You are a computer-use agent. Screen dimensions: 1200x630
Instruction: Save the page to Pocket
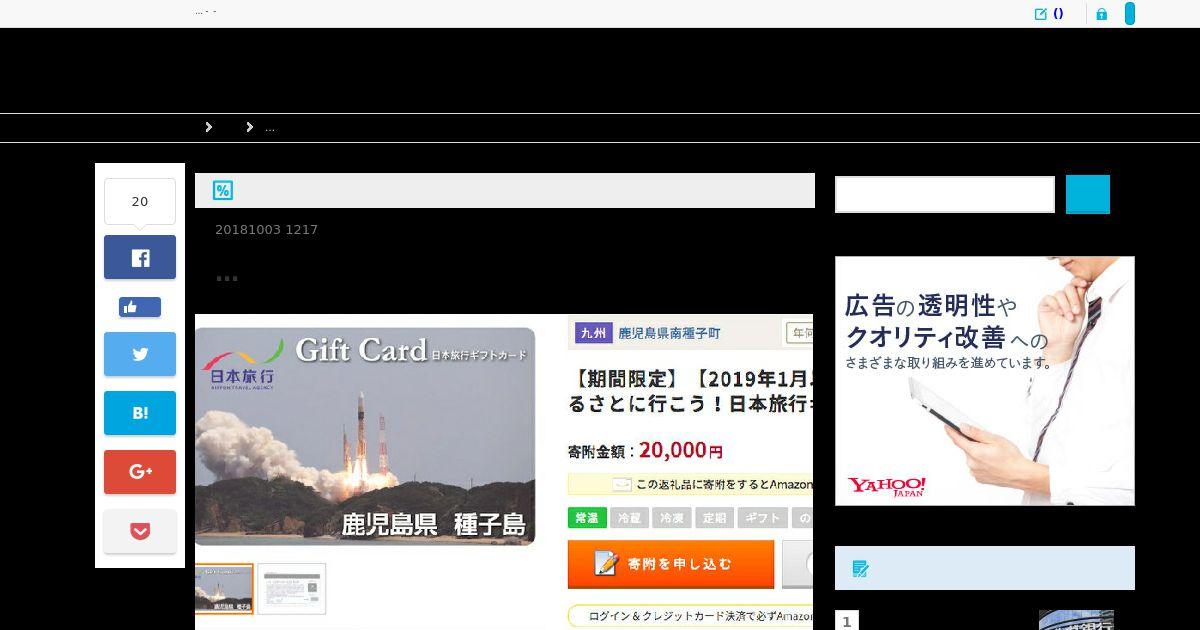[x=140, y=531]
